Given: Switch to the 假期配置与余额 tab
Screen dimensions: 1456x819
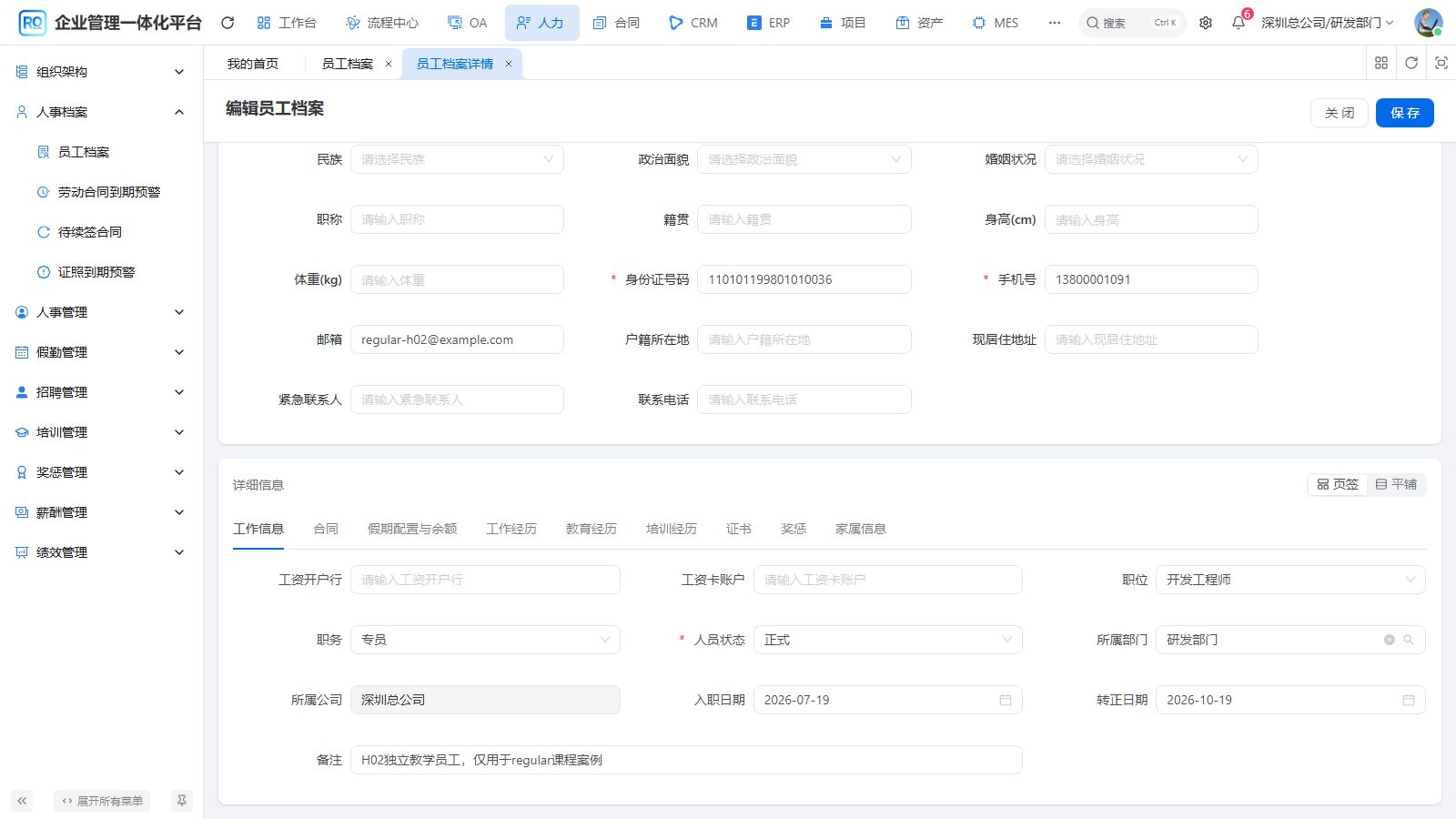Looking at the screenshot, I should [x=412, y=529].
